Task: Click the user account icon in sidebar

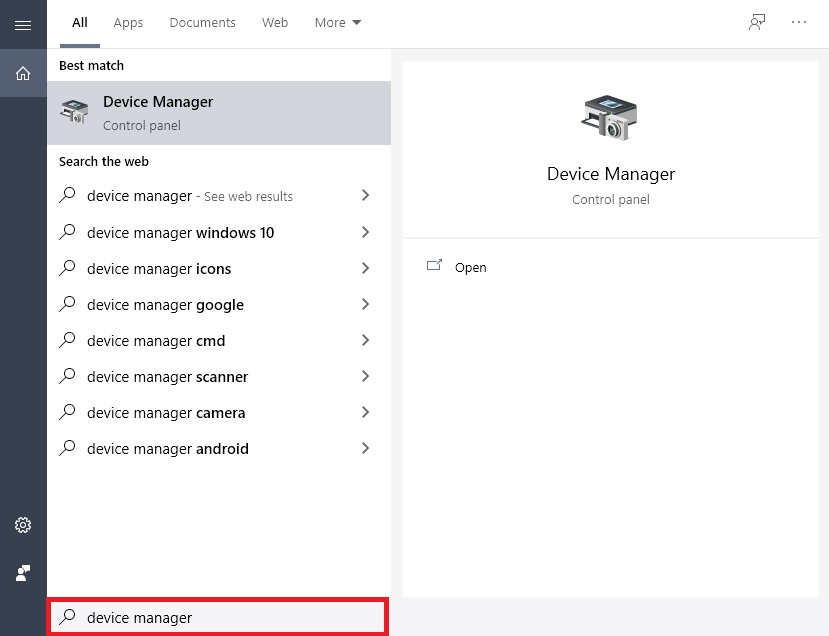Action: 23,573
